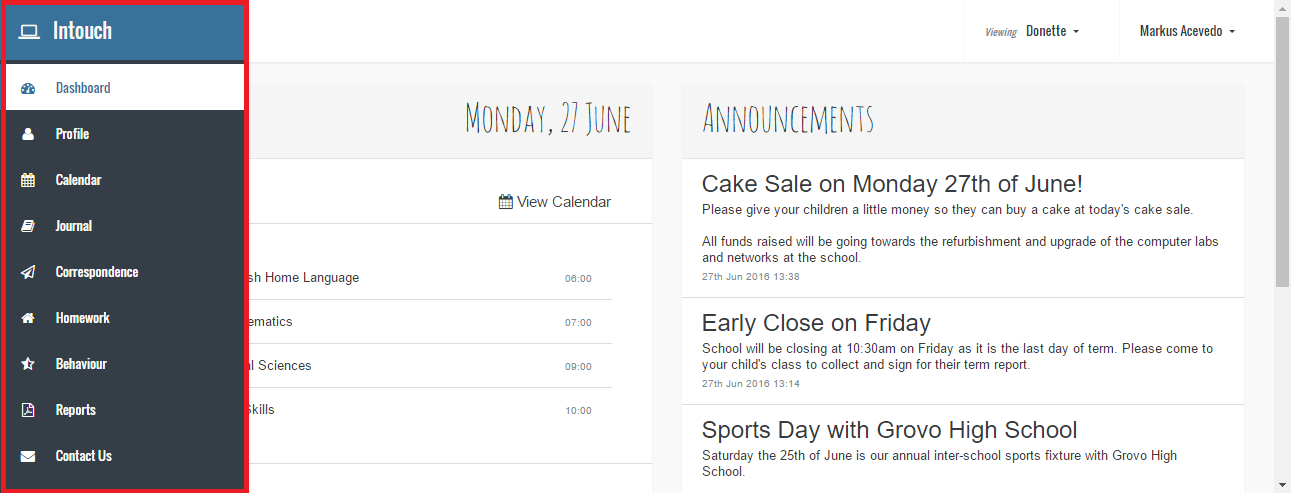Click the Profile person icon
The height and width of the screenshot is (493, 1291).
(28, 134)
